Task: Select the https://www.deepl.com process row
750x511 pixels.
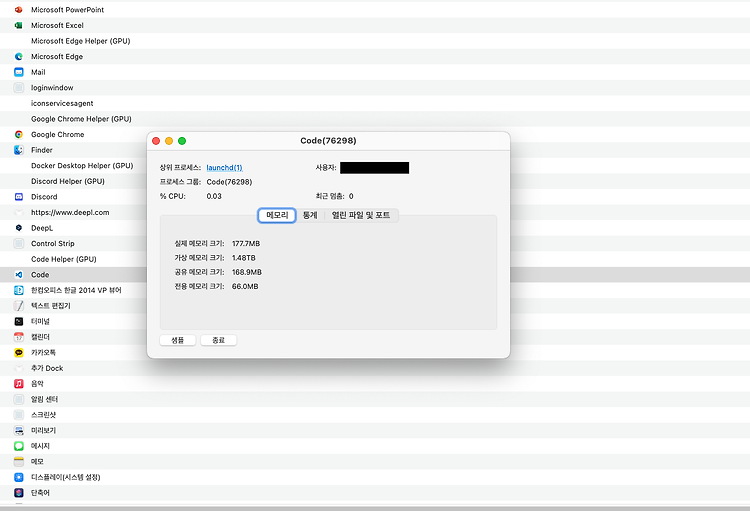Action: coord(73,212)
